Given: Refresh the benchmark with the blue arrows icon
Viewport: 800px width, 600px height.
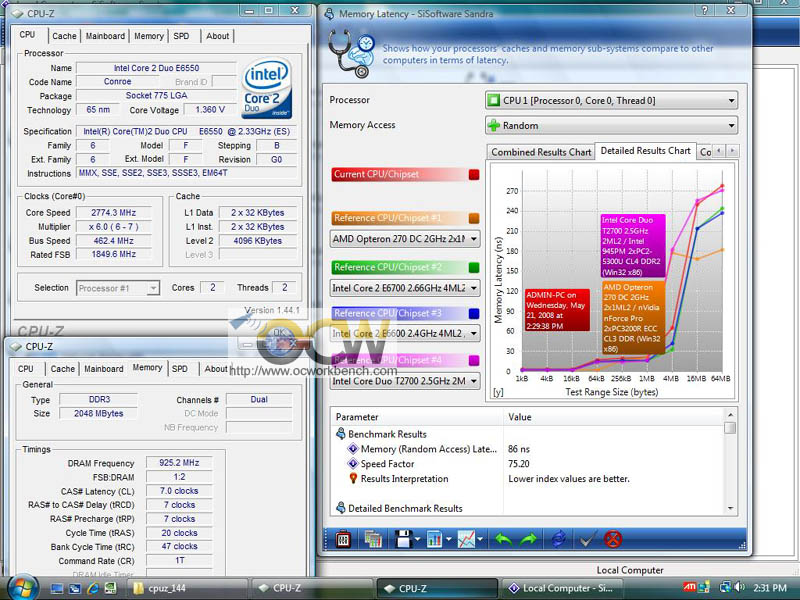Looking at the screenshot, I should (x=559, y=539).
